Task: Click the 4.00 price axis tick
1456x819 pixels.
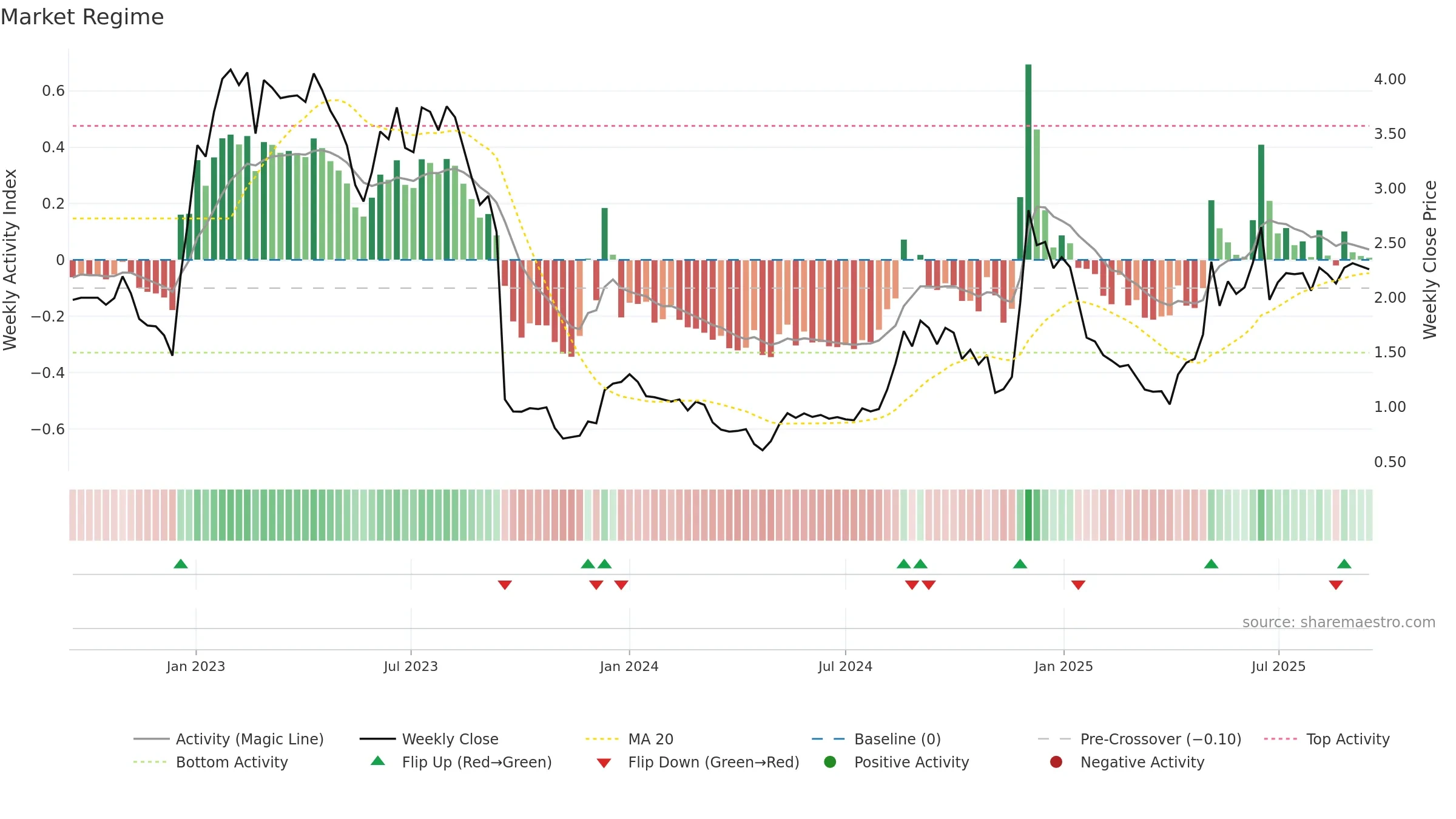Action: pos(1390,79)
